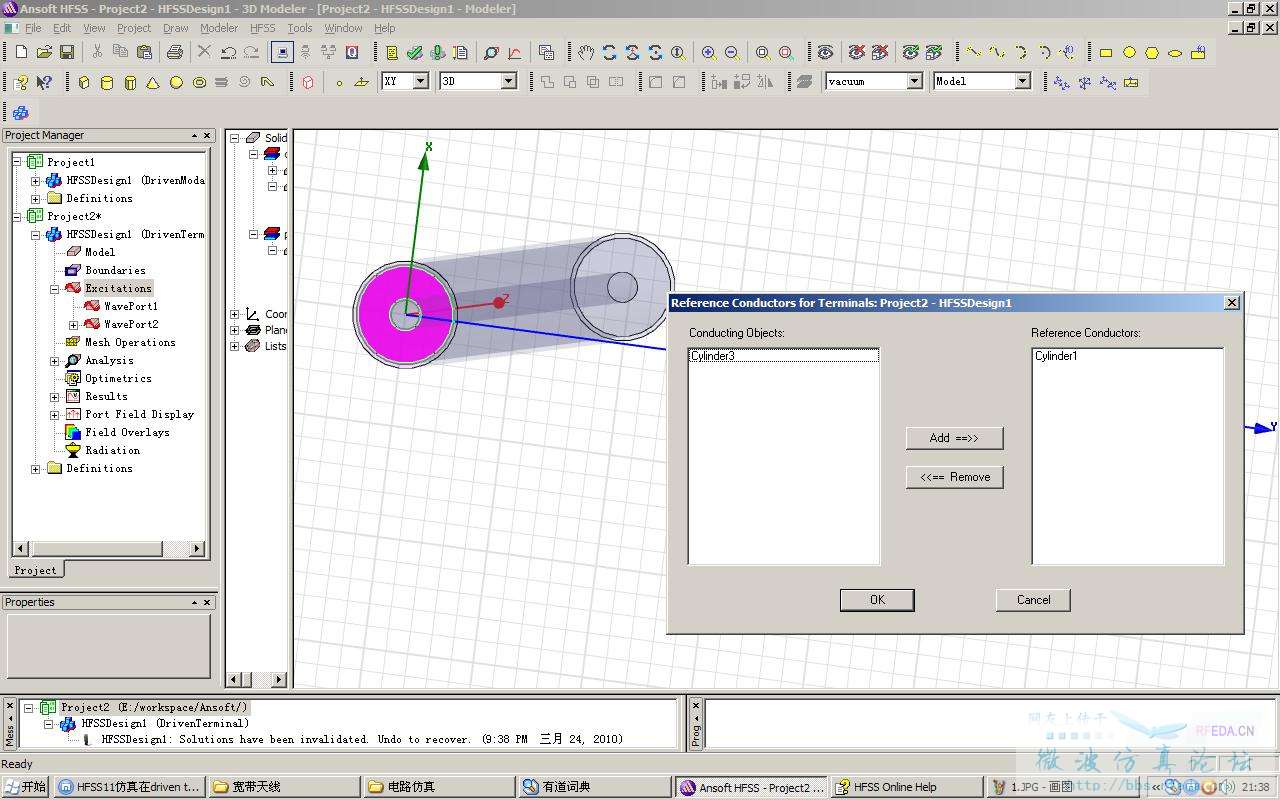Select the Draw Sphere tool
Screen dimensions: 1280x800
(176, 82)
